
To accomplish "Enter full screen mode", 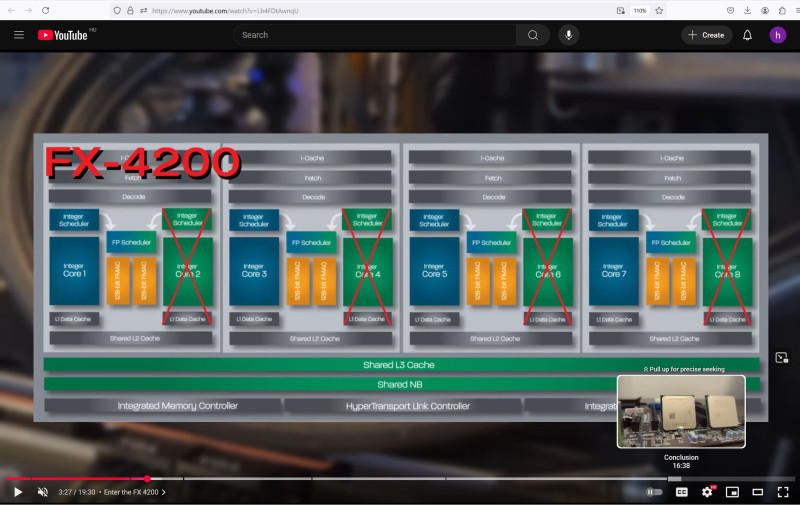I will coord(783,492).
